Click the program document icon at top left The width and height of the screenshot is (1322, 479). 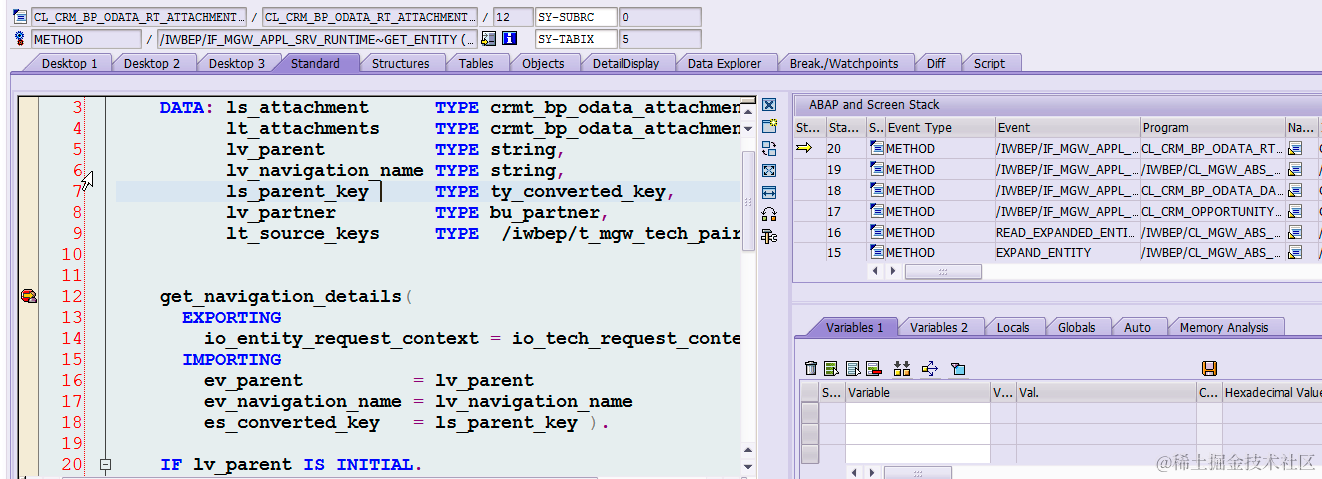pyautogui.click(x=20, y=17)
